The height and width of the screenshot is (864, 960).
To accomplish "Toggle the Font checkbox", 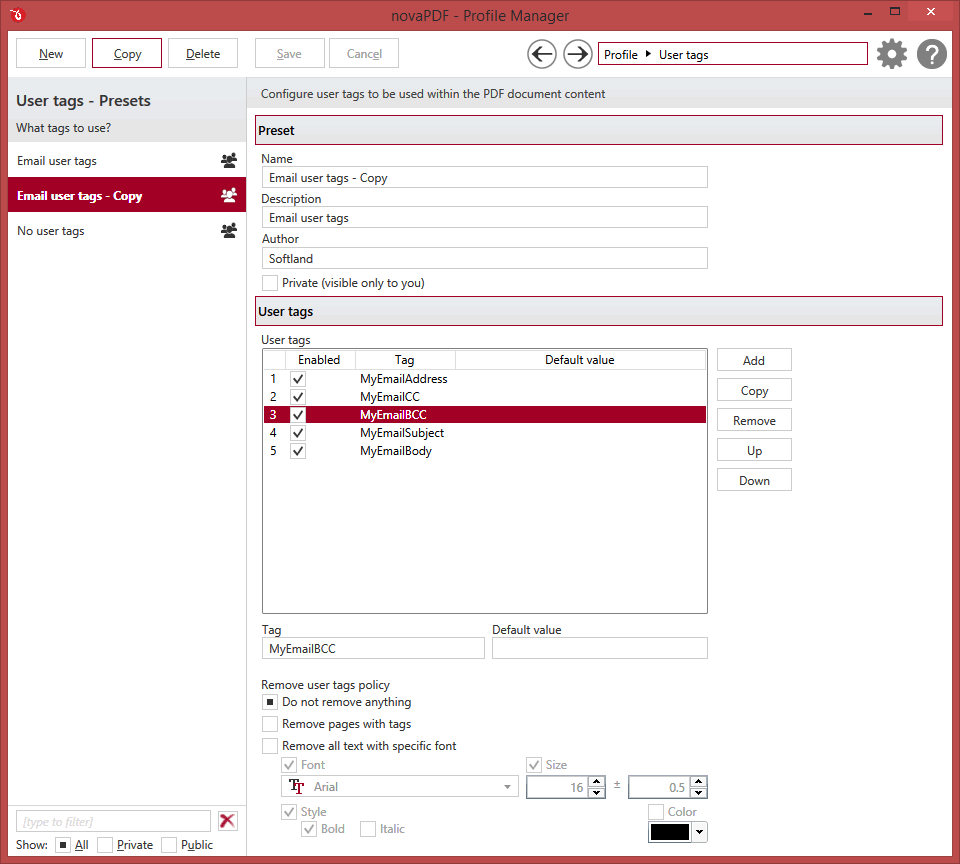I will click(x=289, y=765).
